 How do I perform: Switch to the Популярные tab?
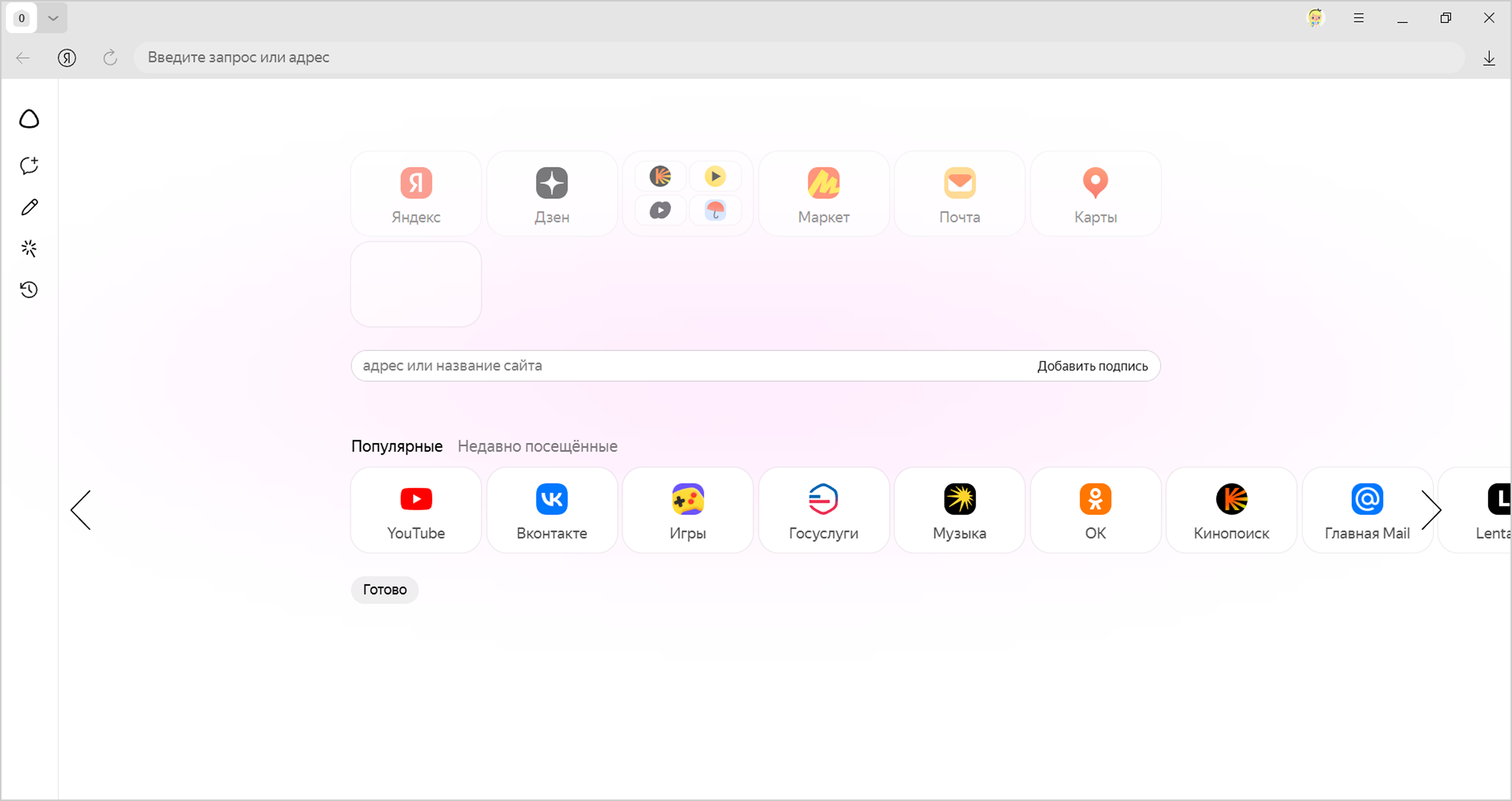click(397, 446)
